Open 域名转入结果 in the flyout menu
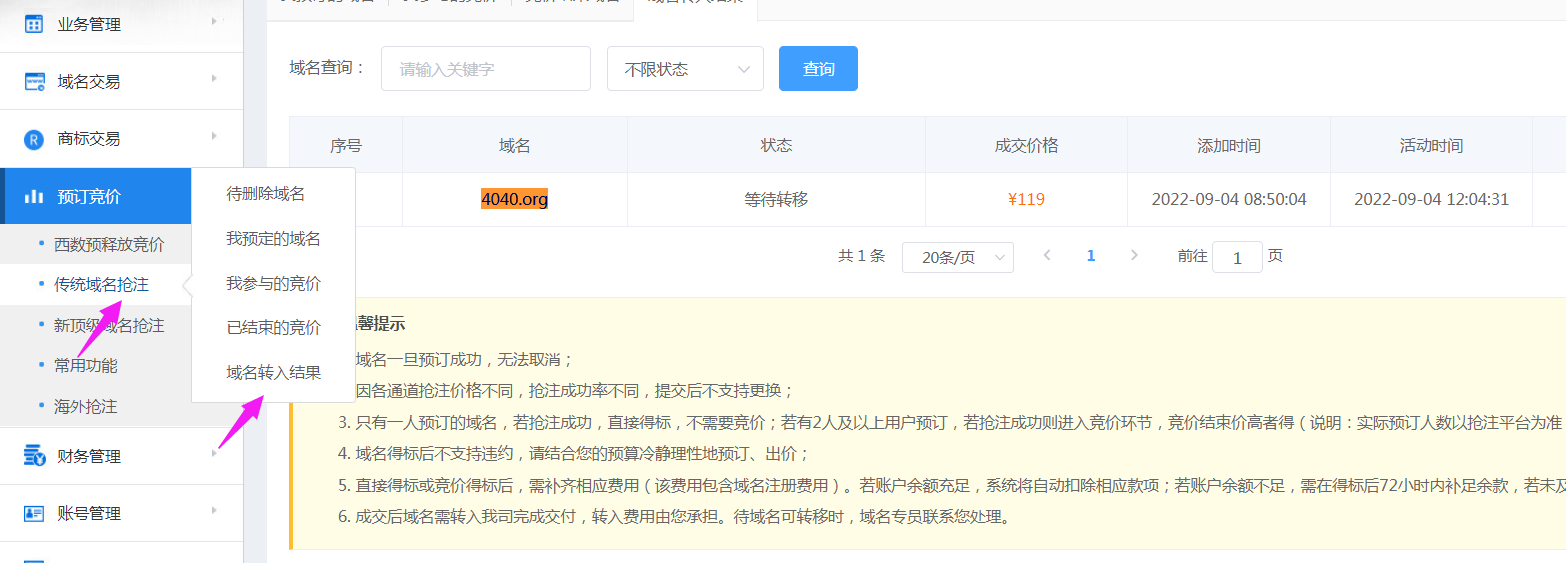Screen dimensions: 1566x563 [x=273, y=373]
